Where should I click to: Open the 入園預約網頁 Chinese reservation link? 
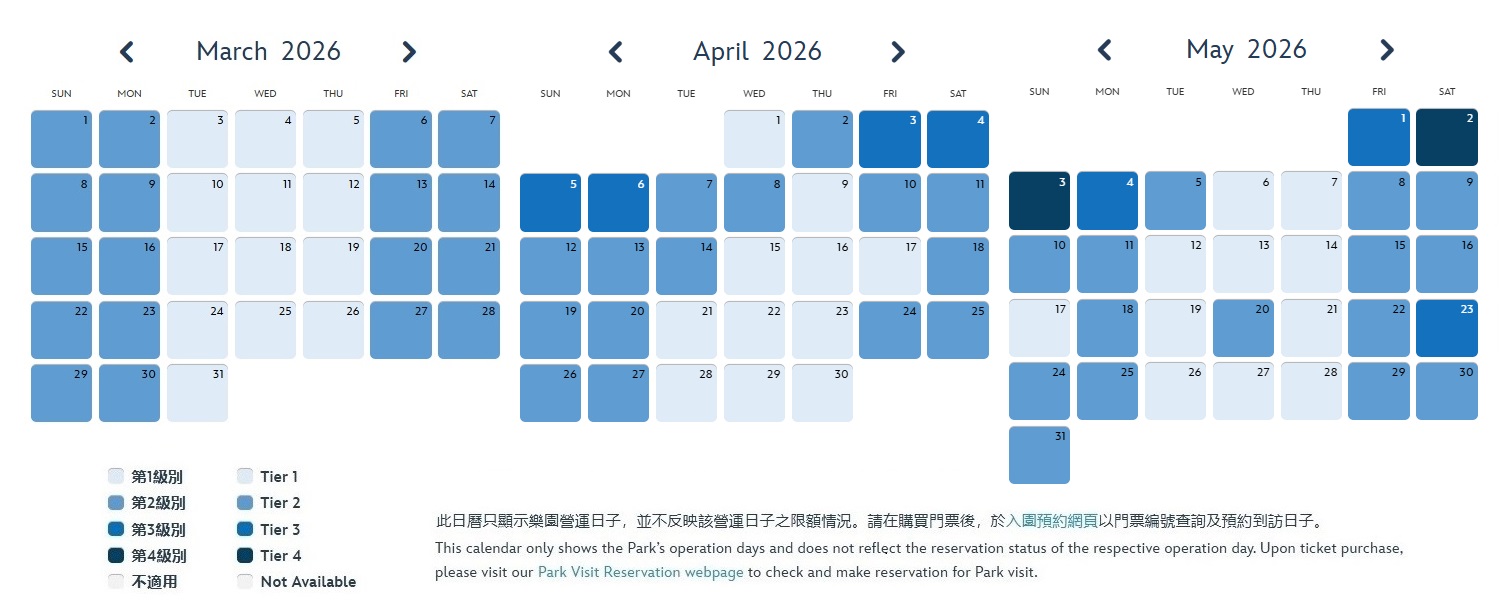(1052, 521)
